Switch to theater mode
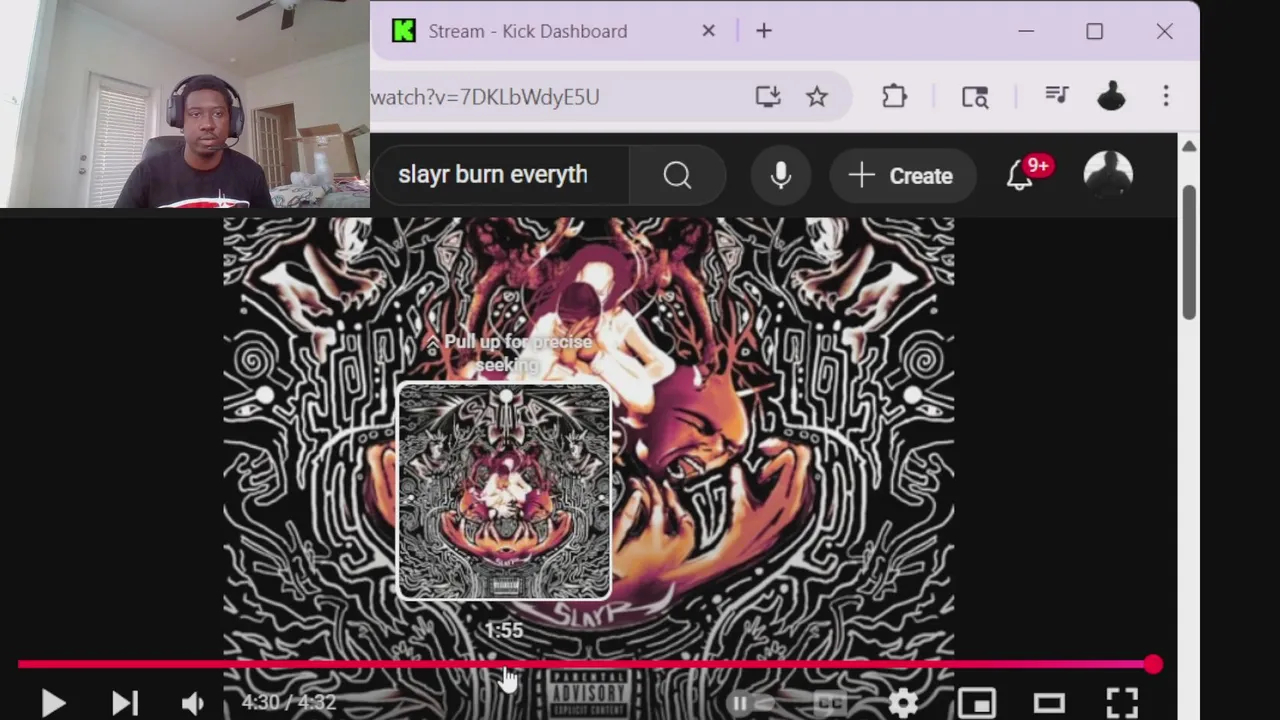This screenshot has width=1280, height=720. pos(1049,703)
